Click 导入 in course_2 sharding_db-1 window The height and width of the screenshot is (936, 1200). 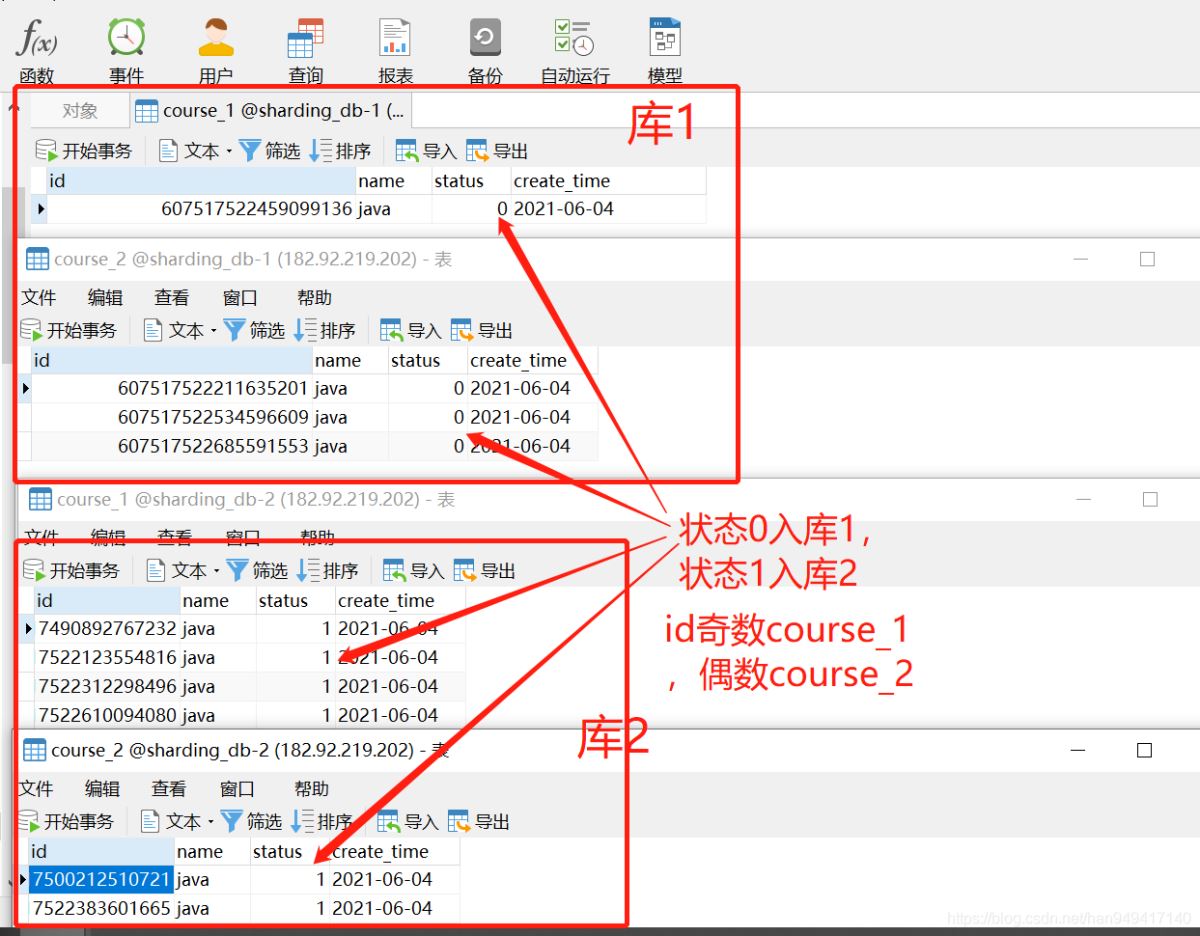click(x=411, y=331)
